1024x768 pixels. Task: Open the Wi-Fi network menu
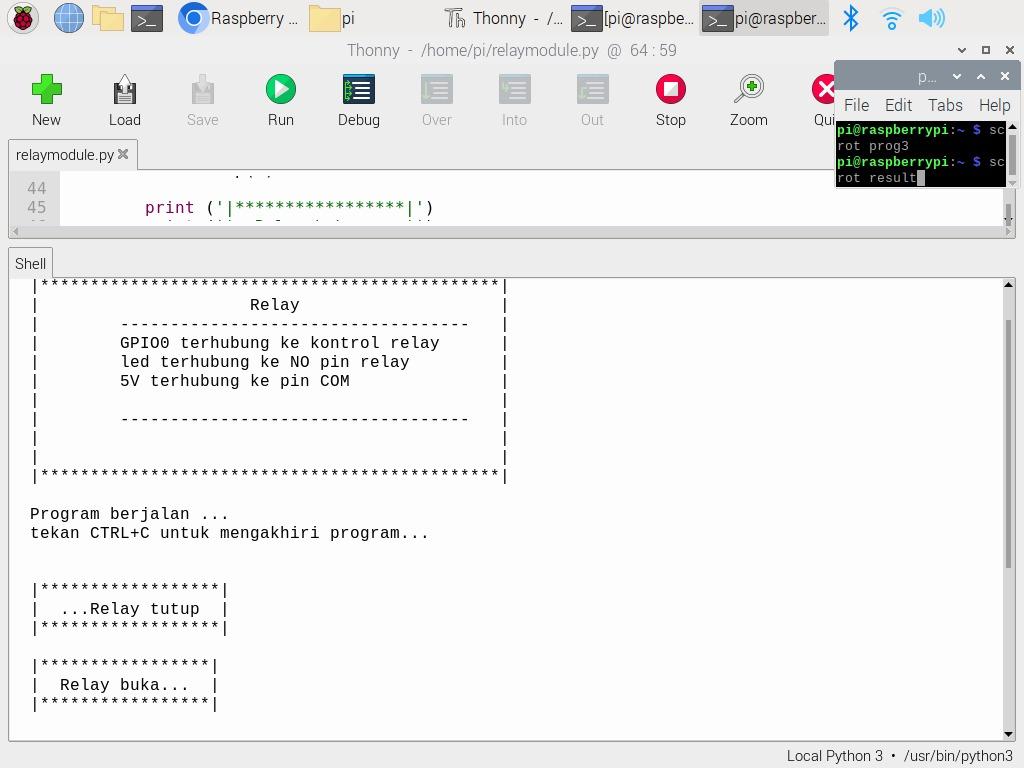coord(891,18)
